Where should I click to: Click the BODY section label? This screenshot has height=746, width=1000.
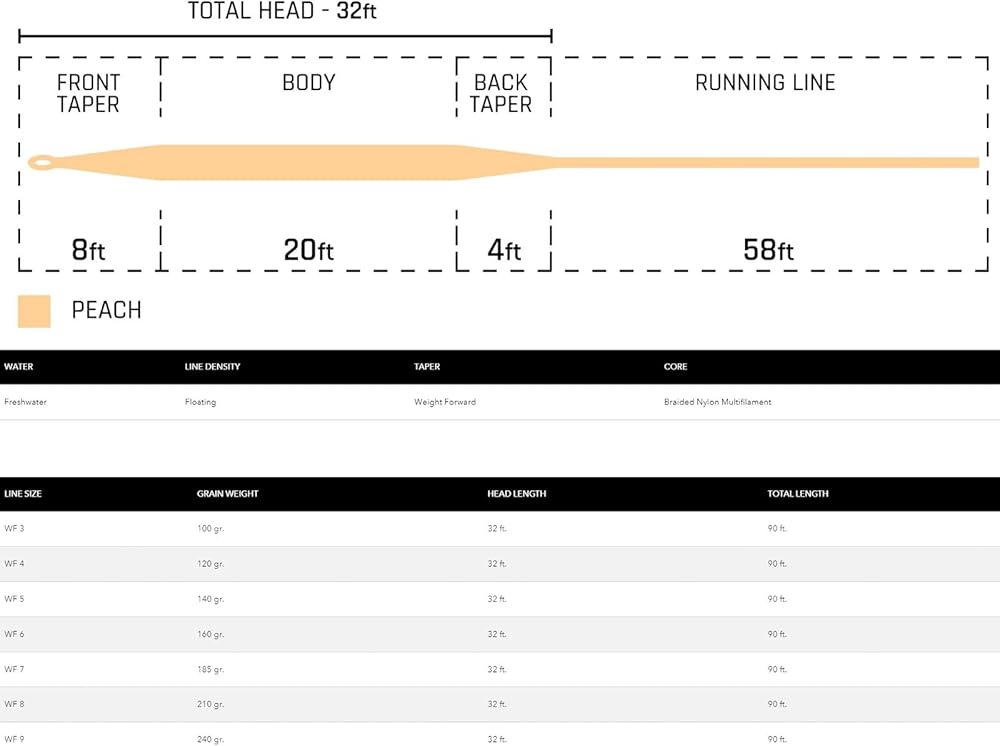click(x=309, y=83)
